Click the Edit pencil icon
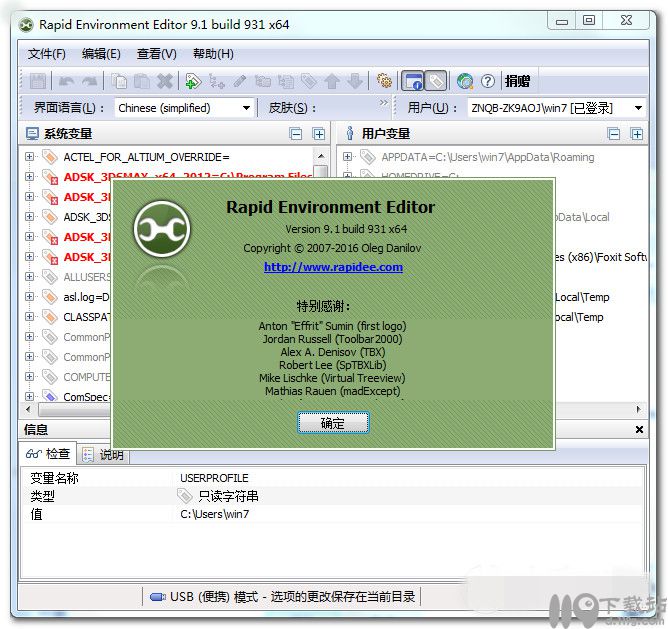668x629 pixels. tap(240, 81)
